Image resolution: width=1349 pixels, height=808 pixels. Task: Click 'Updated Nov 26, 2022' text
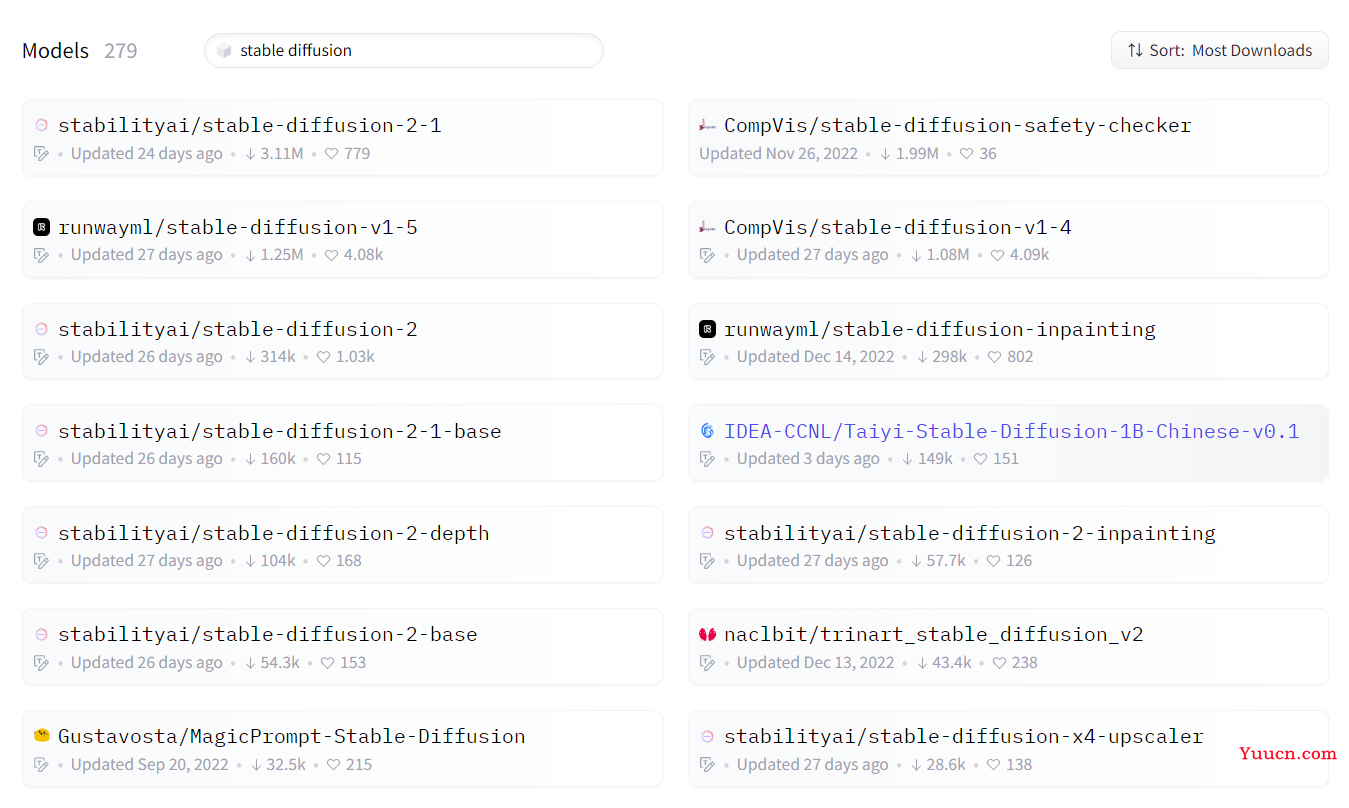pyautogui.click(x=780, y=154)
